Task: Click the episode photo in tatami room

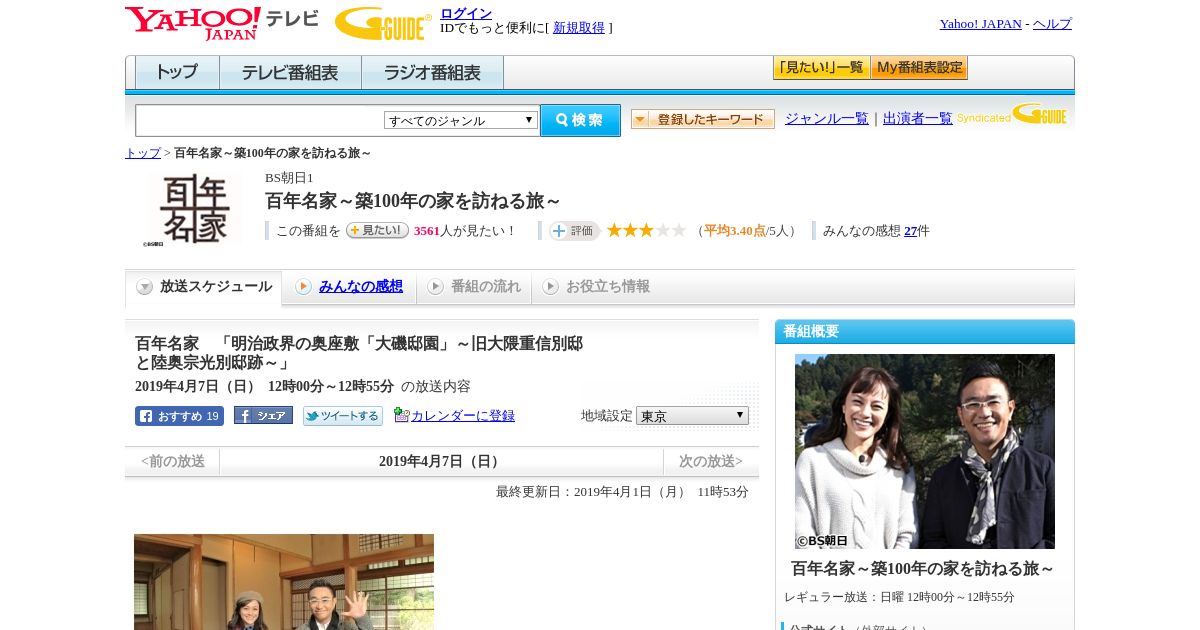Action: pyautogui.click(x=284, y=582)
